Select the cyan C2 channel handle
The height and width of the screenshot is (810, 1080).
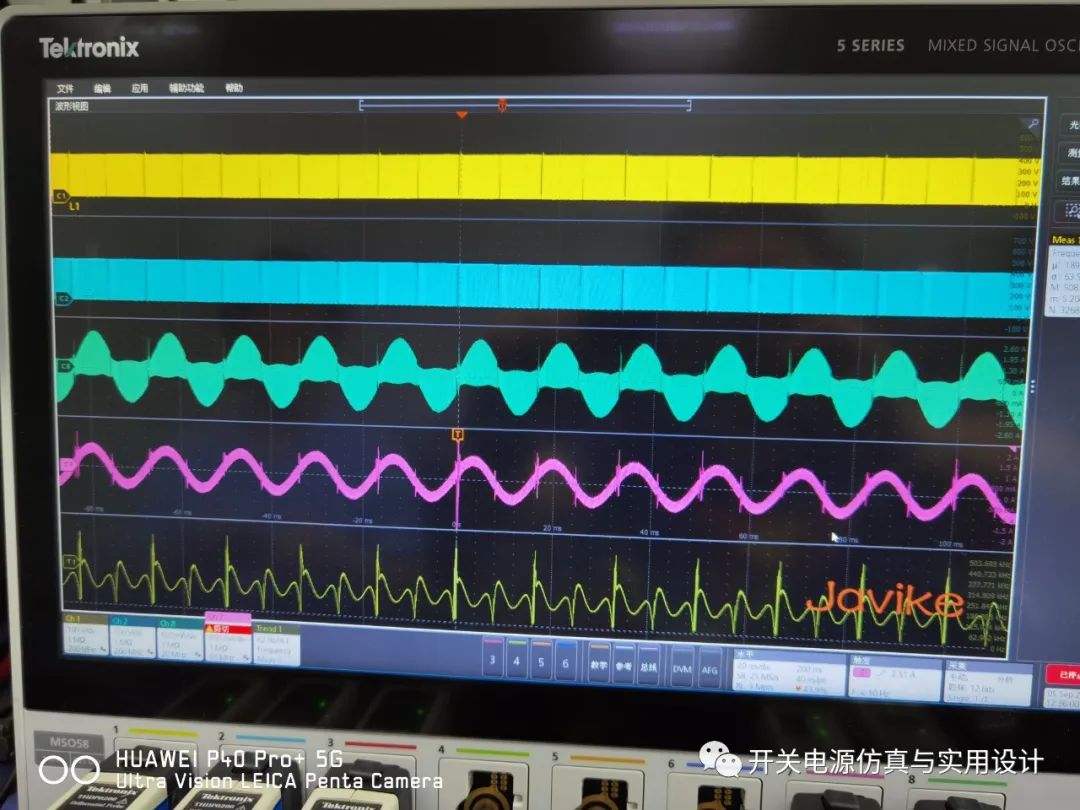[63, 299]
